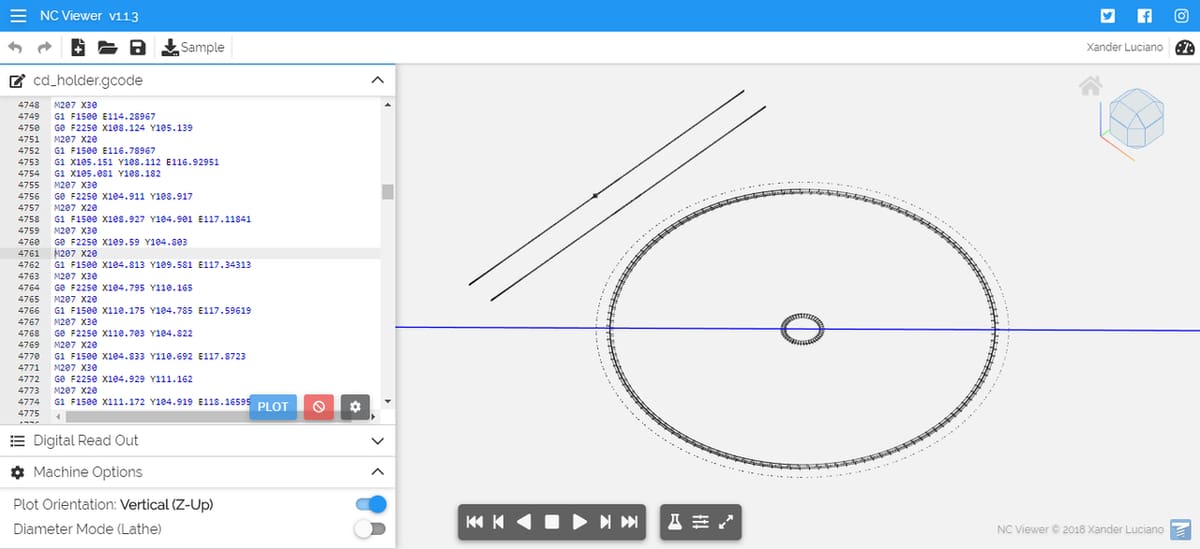Click line 4761 M207 X20 in editor
This screenshot has height=549, width=1200.
point(74,253)
